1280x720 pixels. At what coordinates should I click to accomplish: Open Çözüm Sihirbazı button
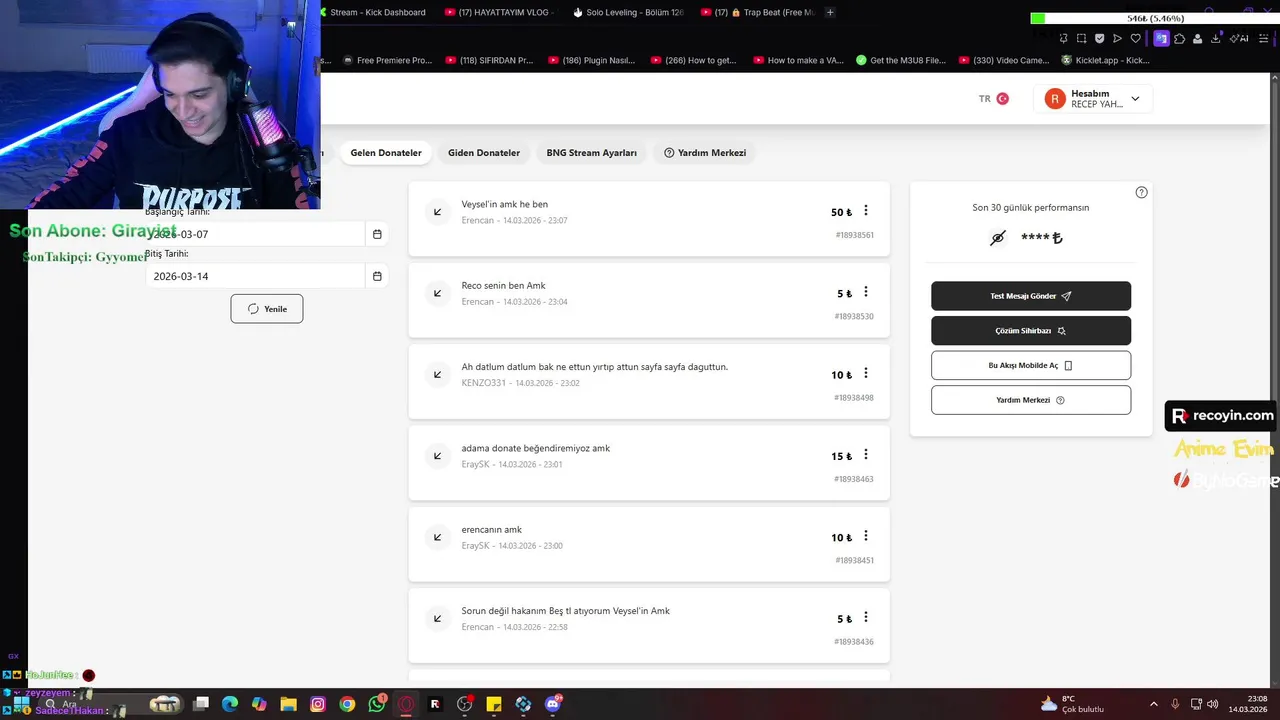(1031, 331)
